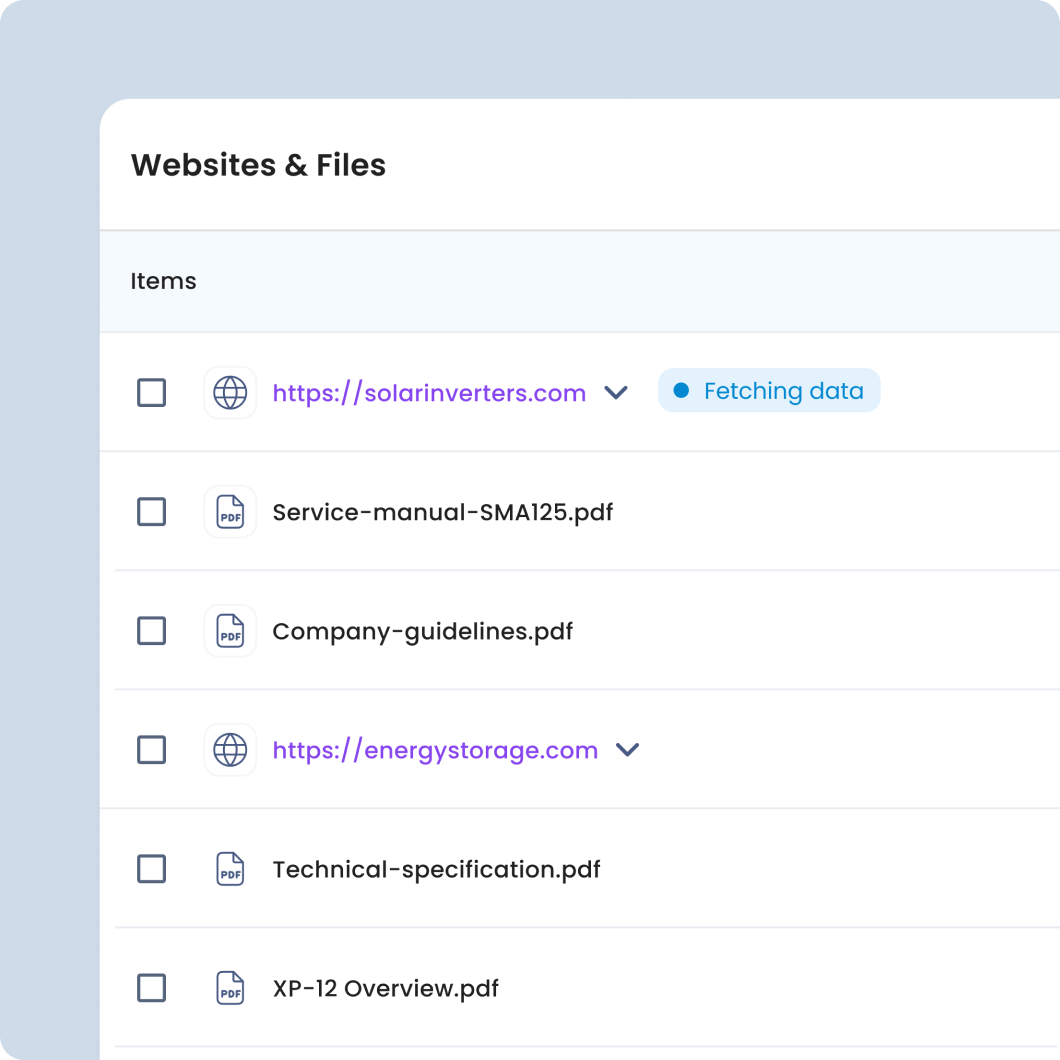Viewport: 1060px width, 1060px height.
Task: Click the Company-guidelines.pdf file name
Action: [423, 632]
